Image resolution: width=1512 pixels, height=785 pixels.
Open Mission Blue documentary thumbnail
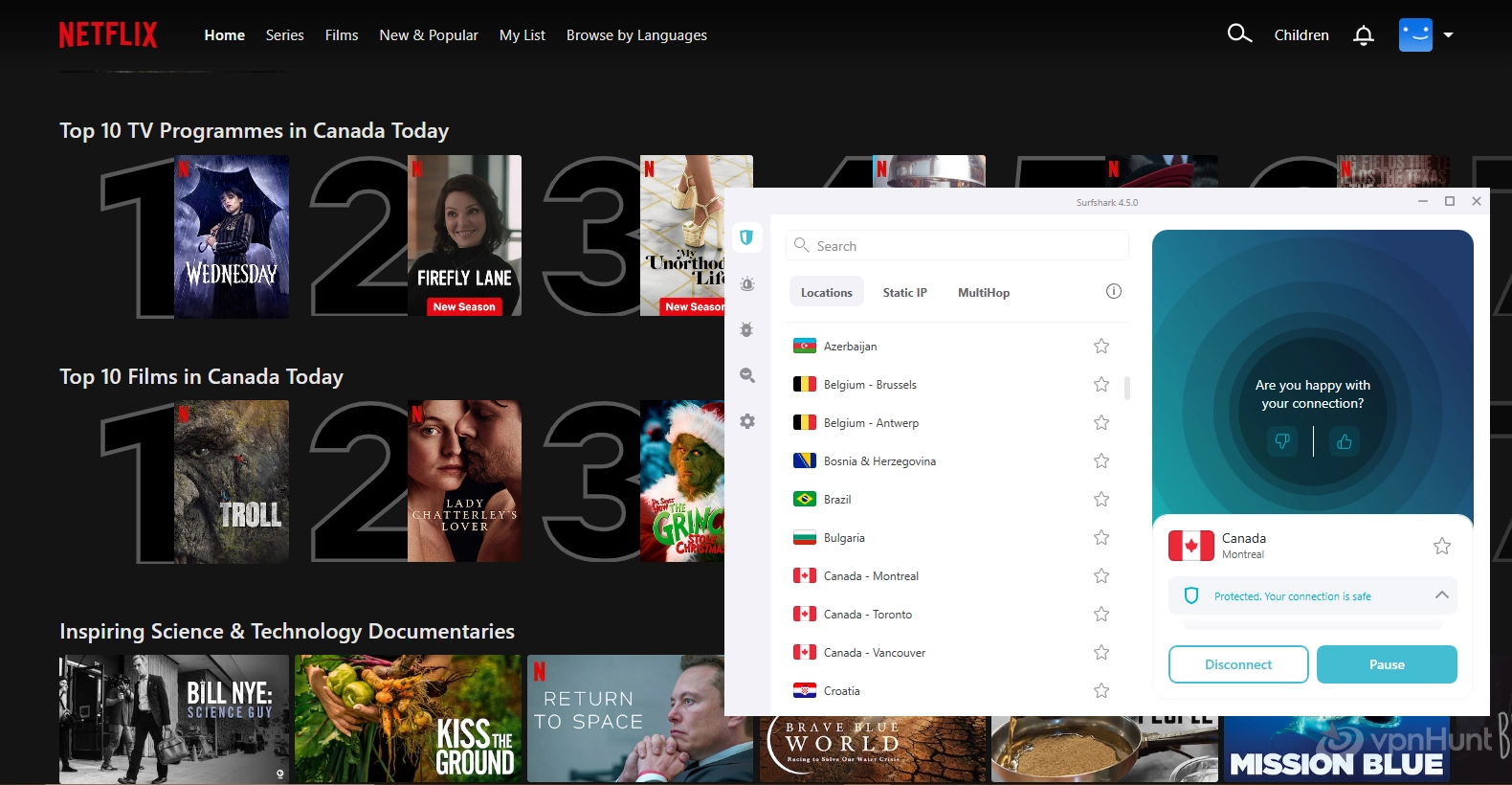click(x=1337, y=750)
